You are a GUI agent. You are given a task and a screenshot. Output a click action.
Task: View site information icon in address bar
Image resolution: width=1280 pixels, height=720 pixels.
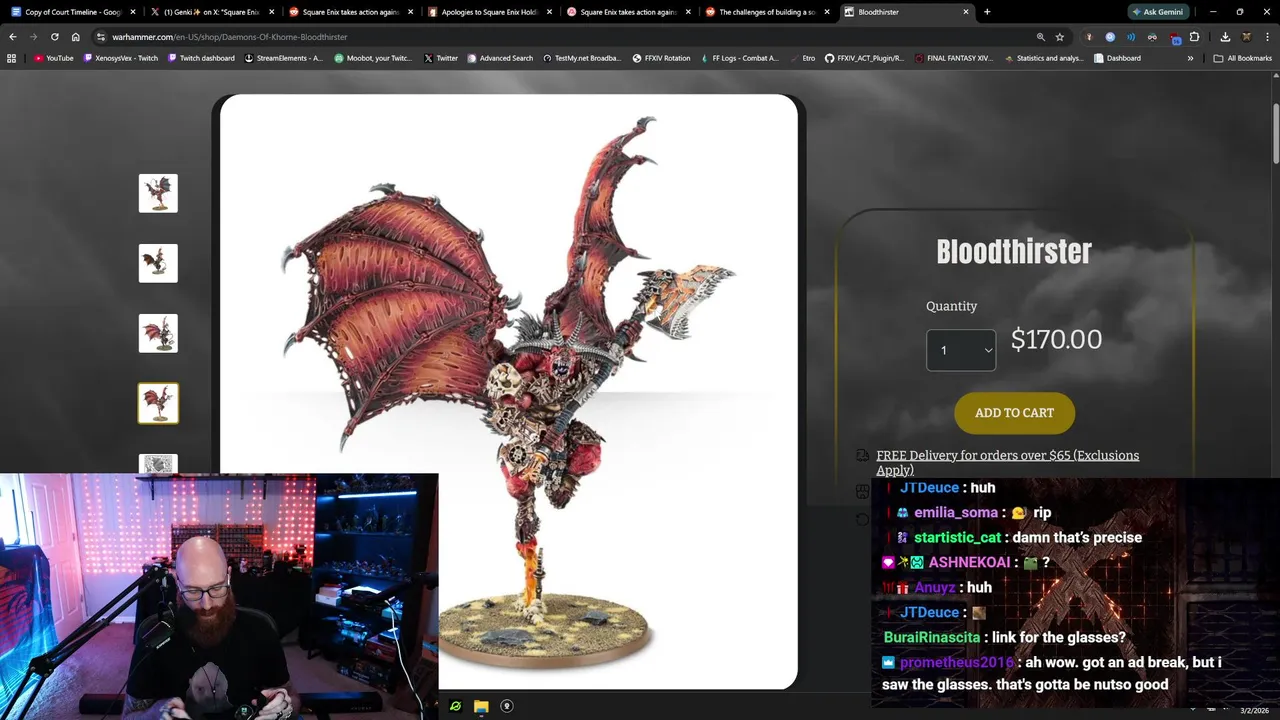(x=101, y=37)
